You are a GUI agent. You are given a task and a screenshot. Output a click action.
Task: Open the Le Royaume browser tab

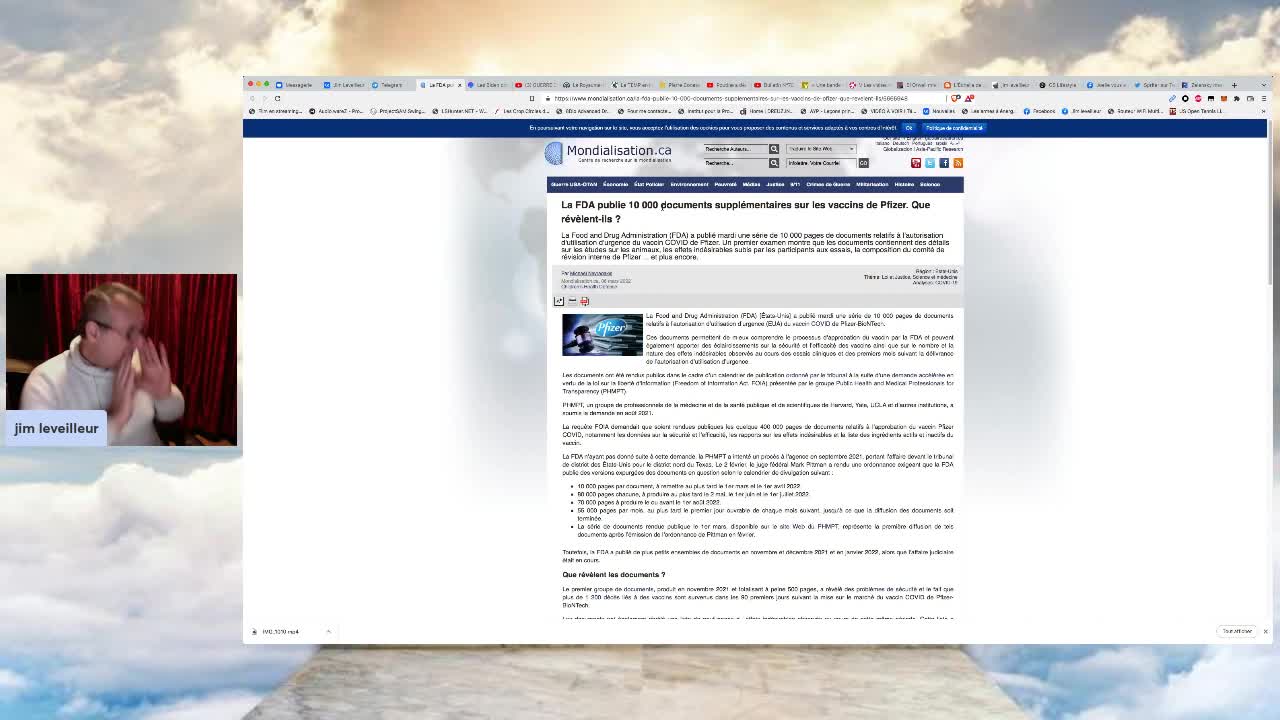(x=582, y=85)
